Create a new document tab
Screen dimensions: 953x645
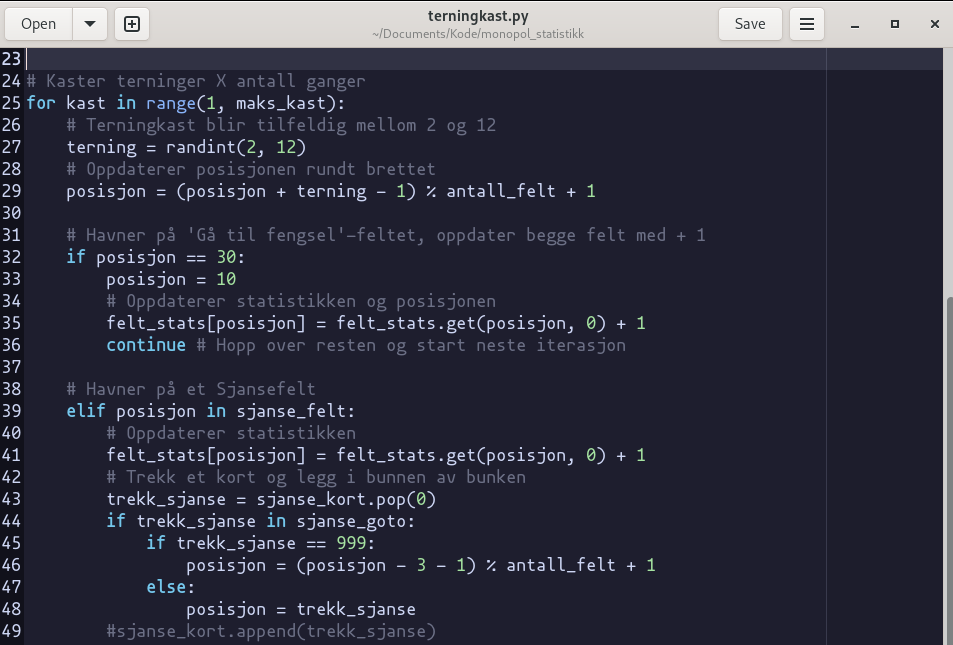click(x=132, y=24)
